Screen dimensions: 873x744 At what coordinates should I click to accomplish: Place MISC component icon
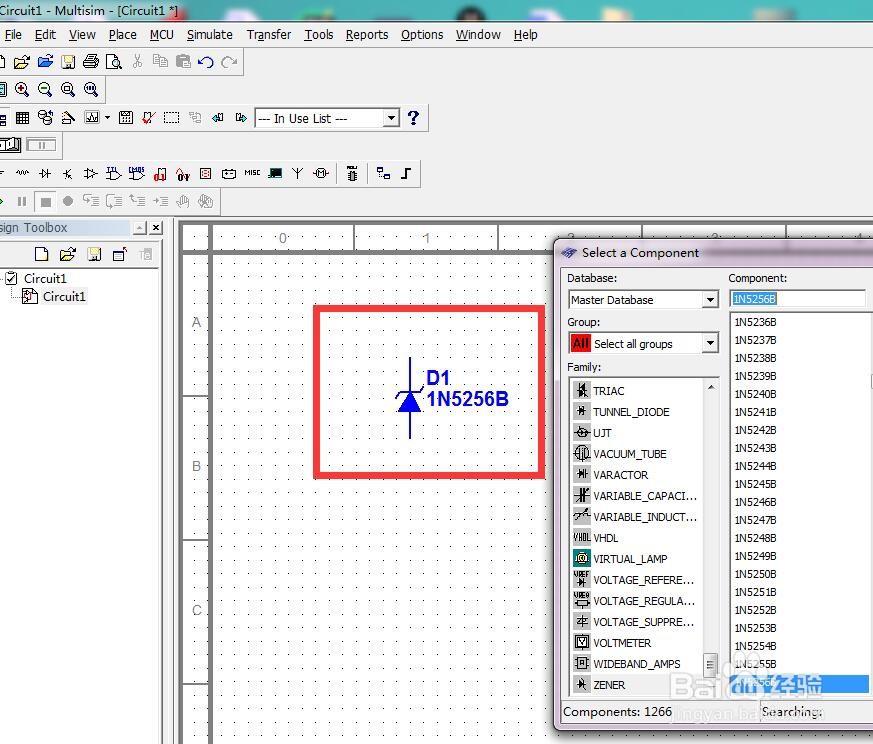(x=252, y=173)
